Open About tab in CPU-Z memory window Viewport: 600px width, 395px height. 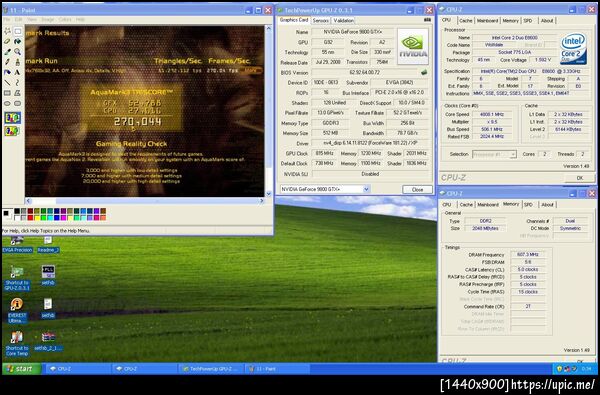[547, 204]
